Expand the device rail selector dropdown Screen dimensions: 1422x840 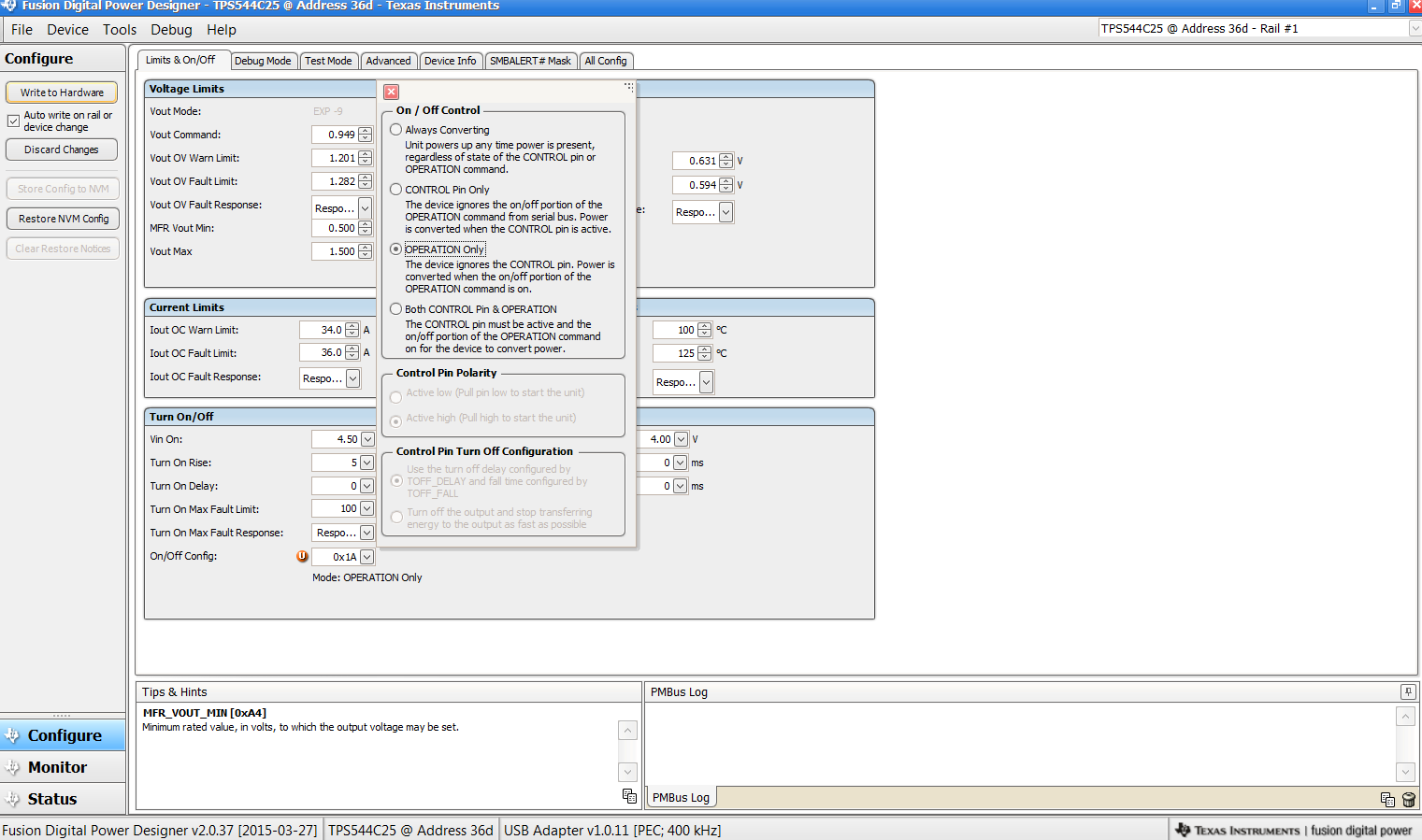1414,29
